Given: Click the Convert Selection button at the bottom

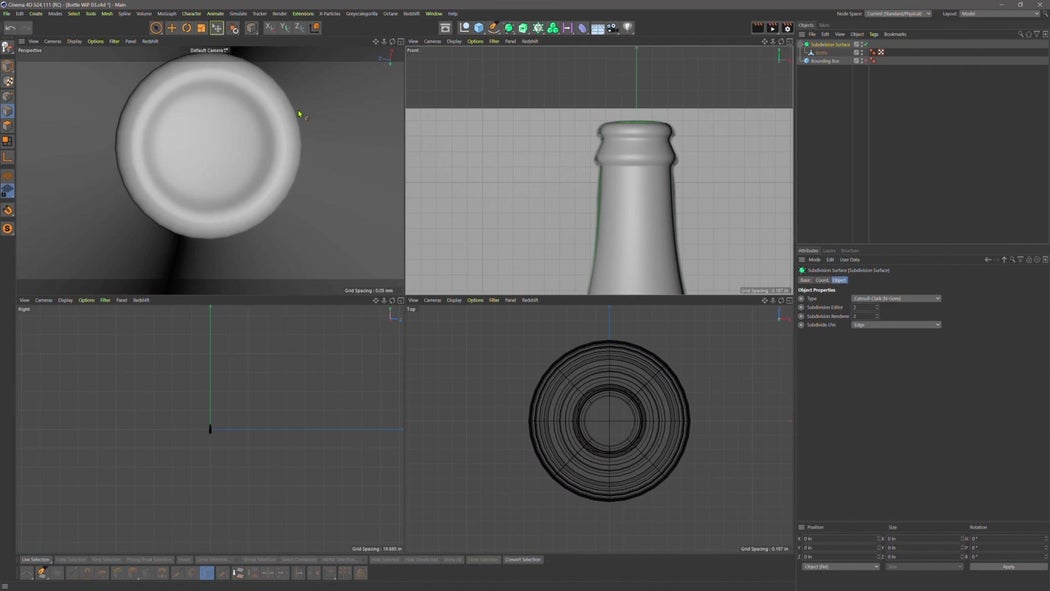Looking at the screenshot, I should click(522, 560).
